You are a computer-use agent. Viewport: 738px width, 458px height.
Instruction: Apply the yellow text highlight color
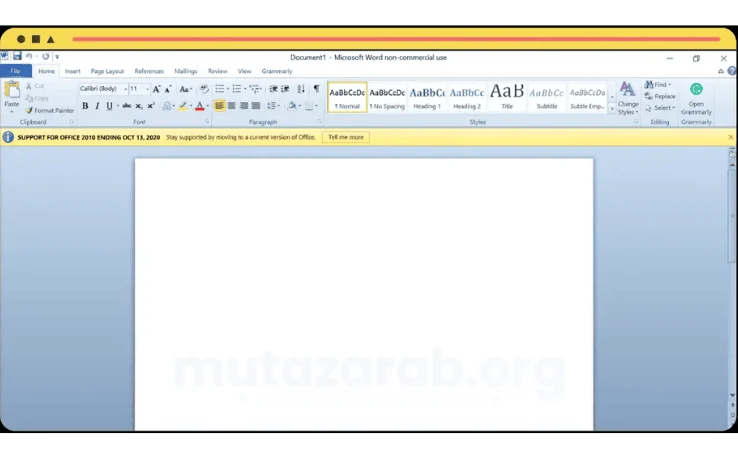183,106
